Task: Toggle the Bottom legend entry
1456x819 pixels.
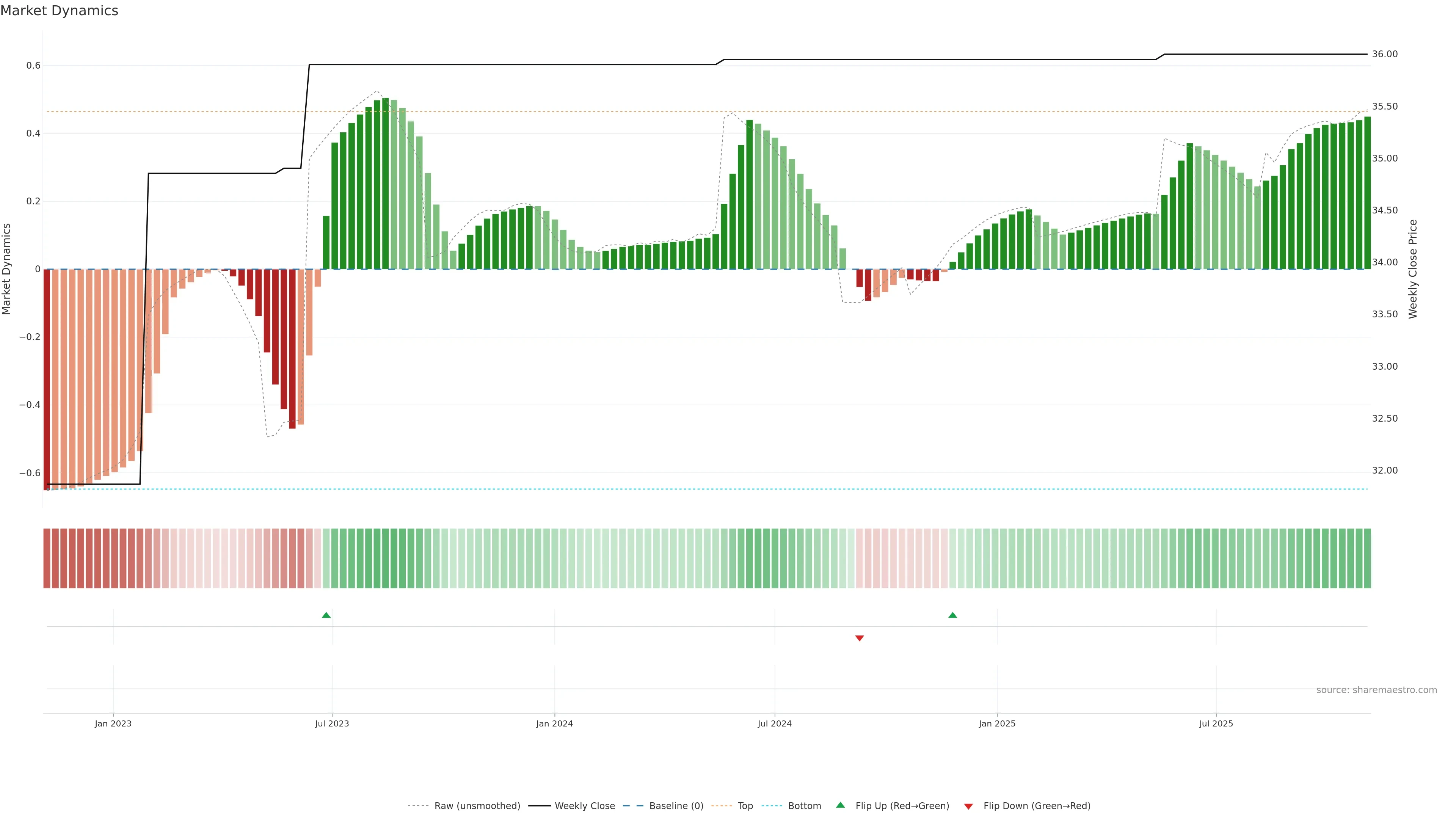Action: [804, 806]
